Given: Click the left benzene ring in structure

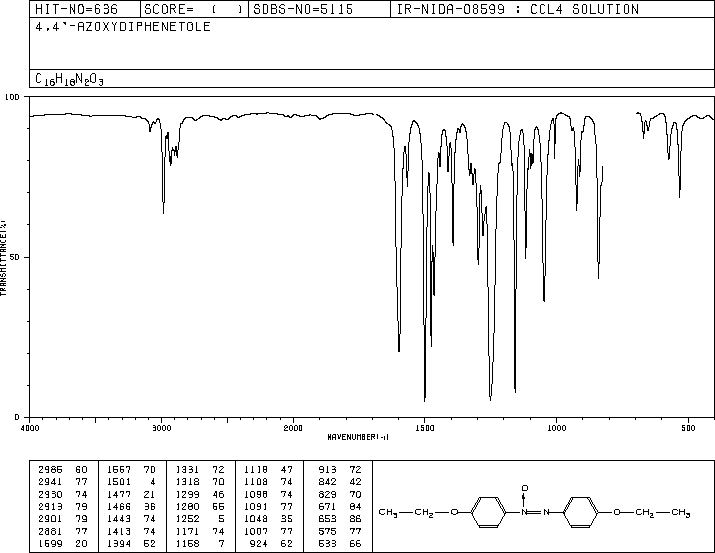Looking at the screenshot, I should pos(488,512).
